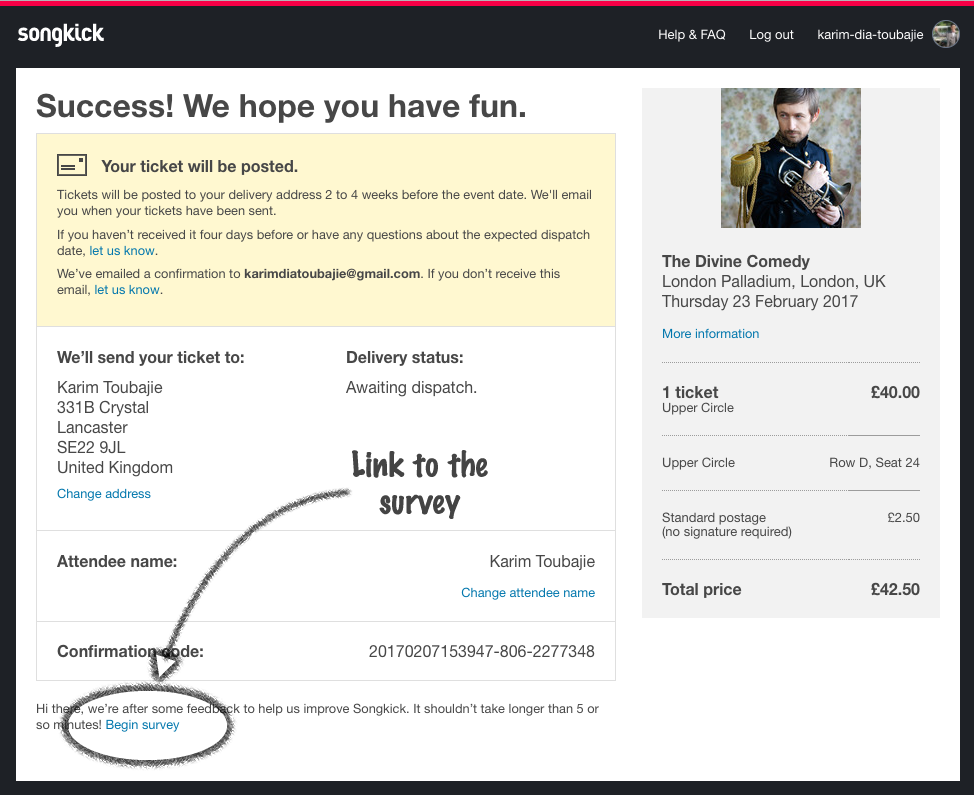Viewport: 974px width, 795px height.
Task: Click the total price £42.50
Action: click(895, 589)
